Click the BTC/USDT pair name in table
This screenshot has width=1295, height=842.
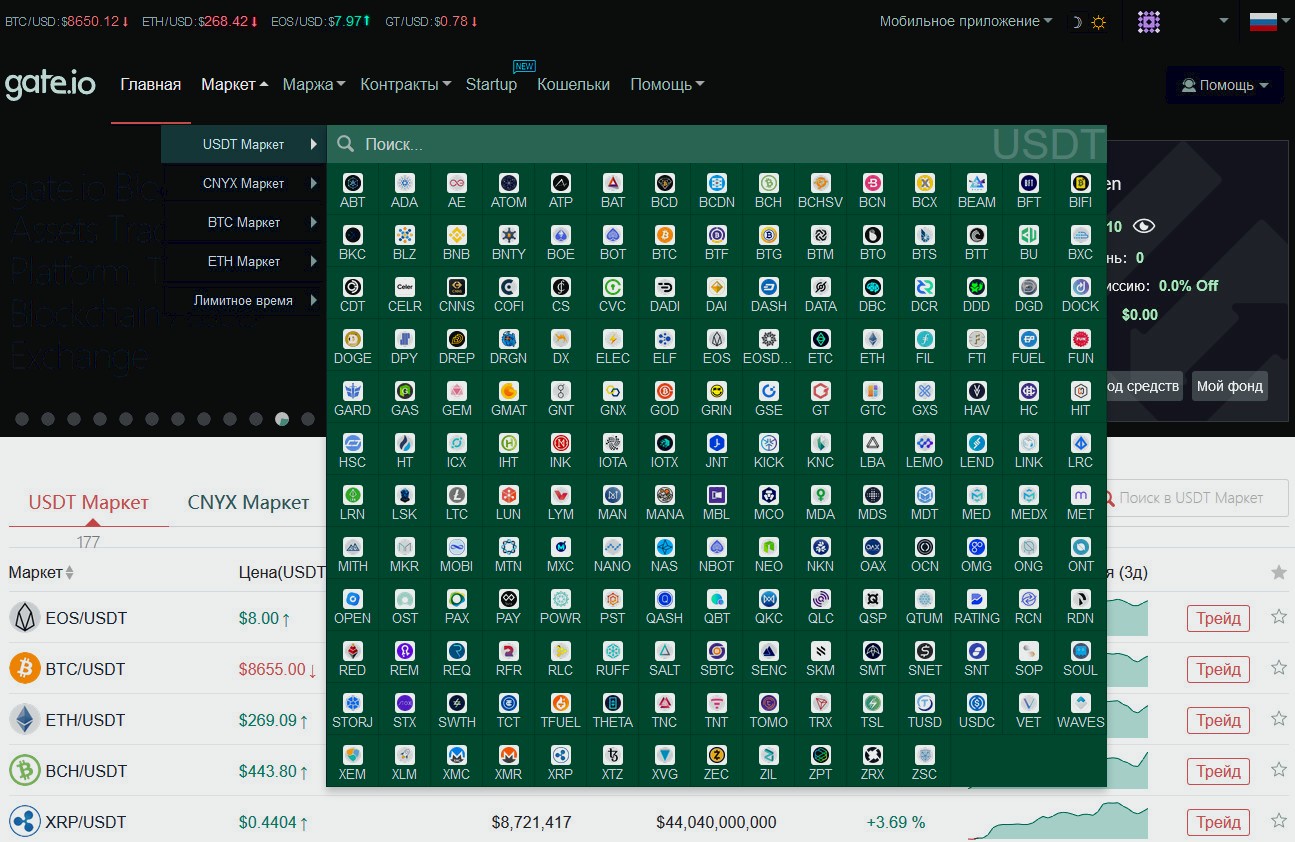(86, 669)
